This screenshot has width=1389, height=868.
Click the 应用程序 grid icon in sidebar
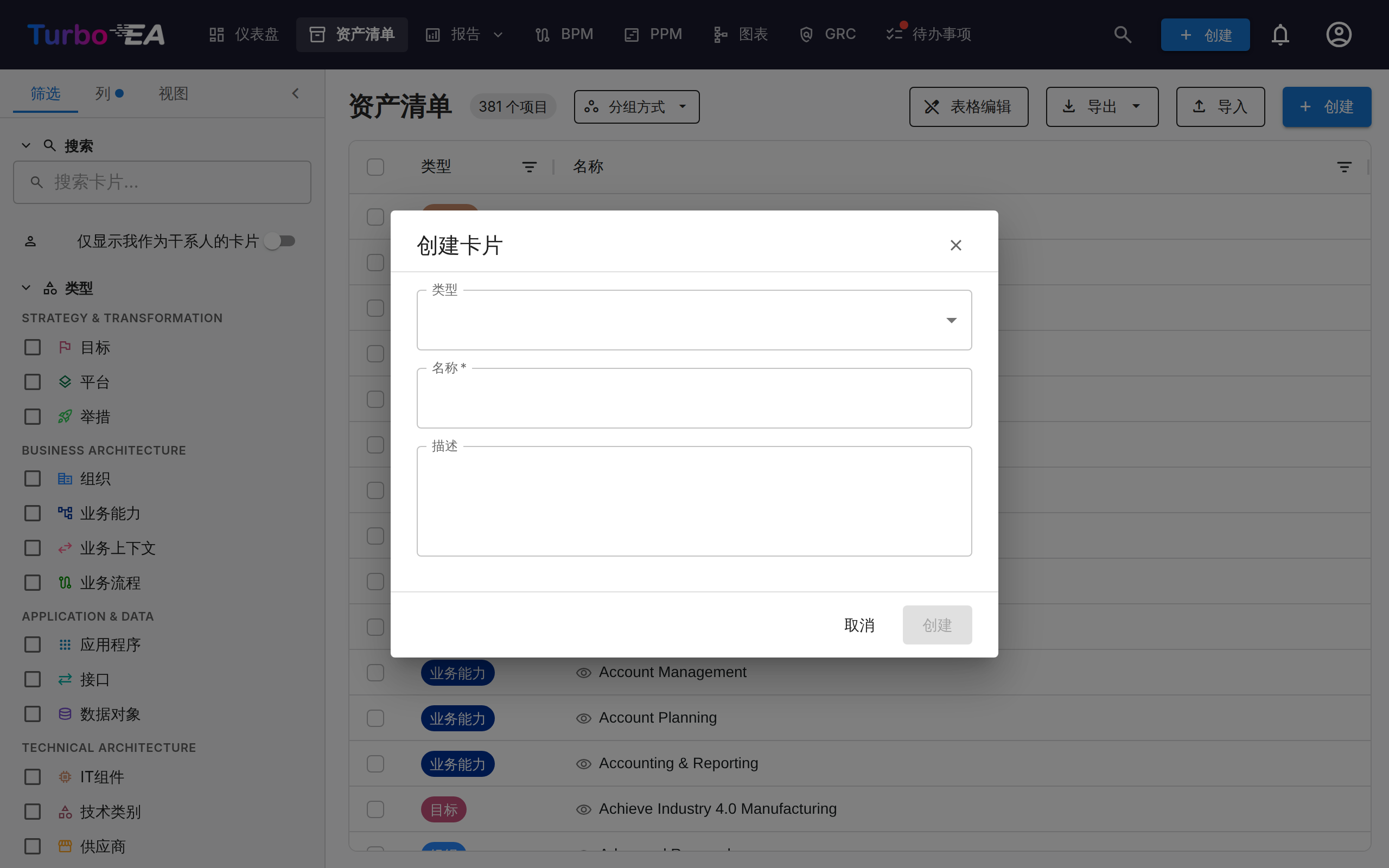65,644
